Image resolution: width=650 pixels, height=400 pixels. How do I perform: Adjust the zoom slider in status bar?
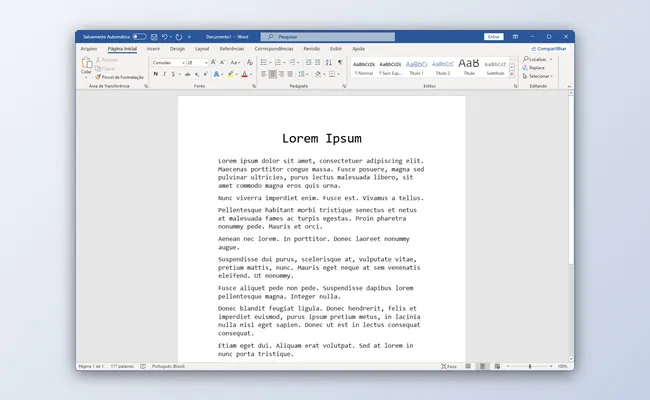pyautogui.click(x=530, y=366)
